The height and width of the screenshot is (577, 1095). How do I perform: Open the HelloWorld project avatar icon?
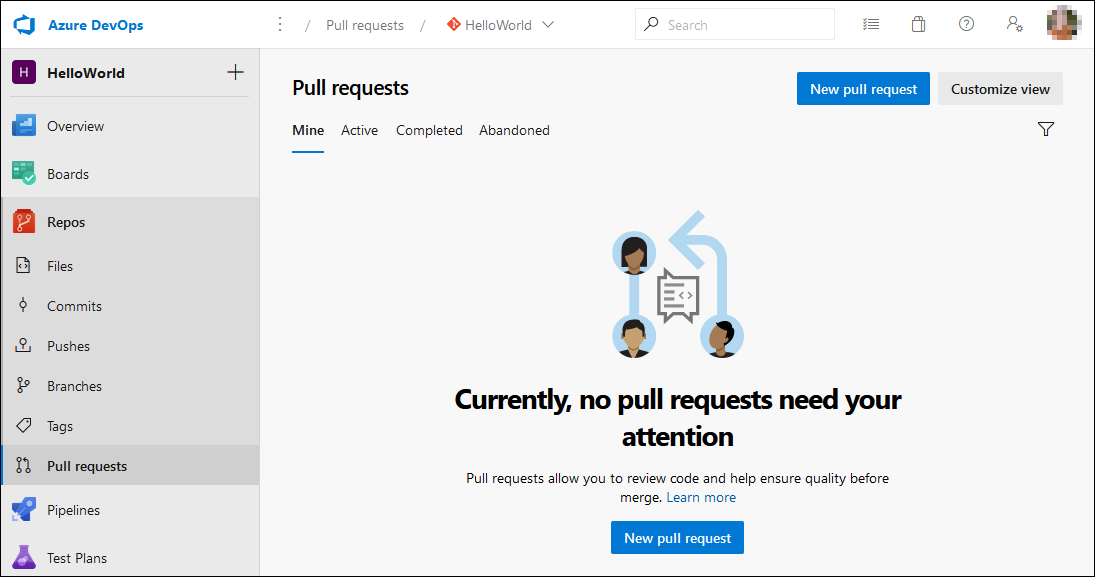click(x=24, y=73)
